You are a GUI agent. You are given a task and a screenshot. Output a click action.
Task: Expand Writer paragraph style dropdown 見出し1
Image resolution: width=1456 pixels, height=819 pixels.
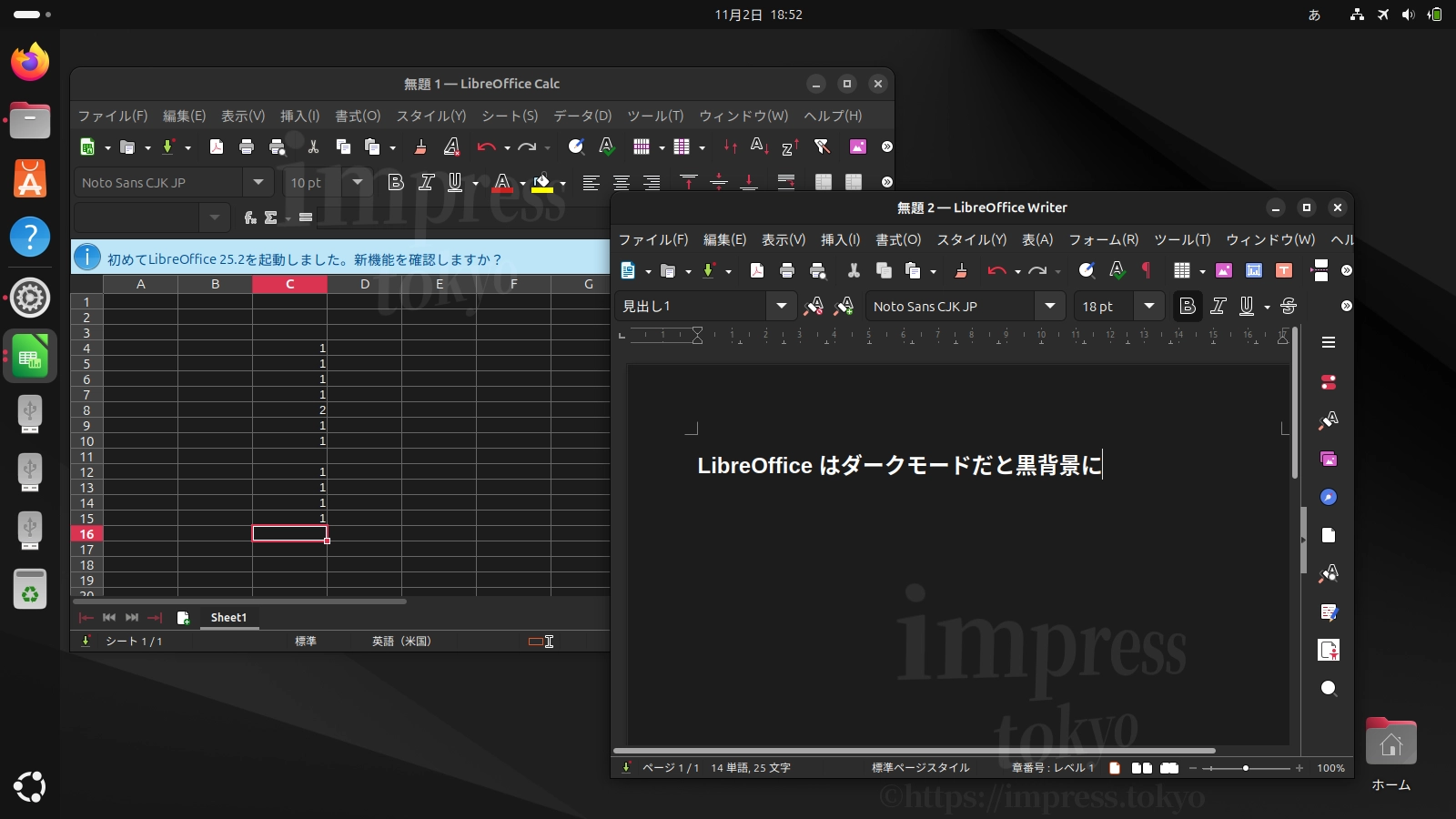(x=782, y=307)
